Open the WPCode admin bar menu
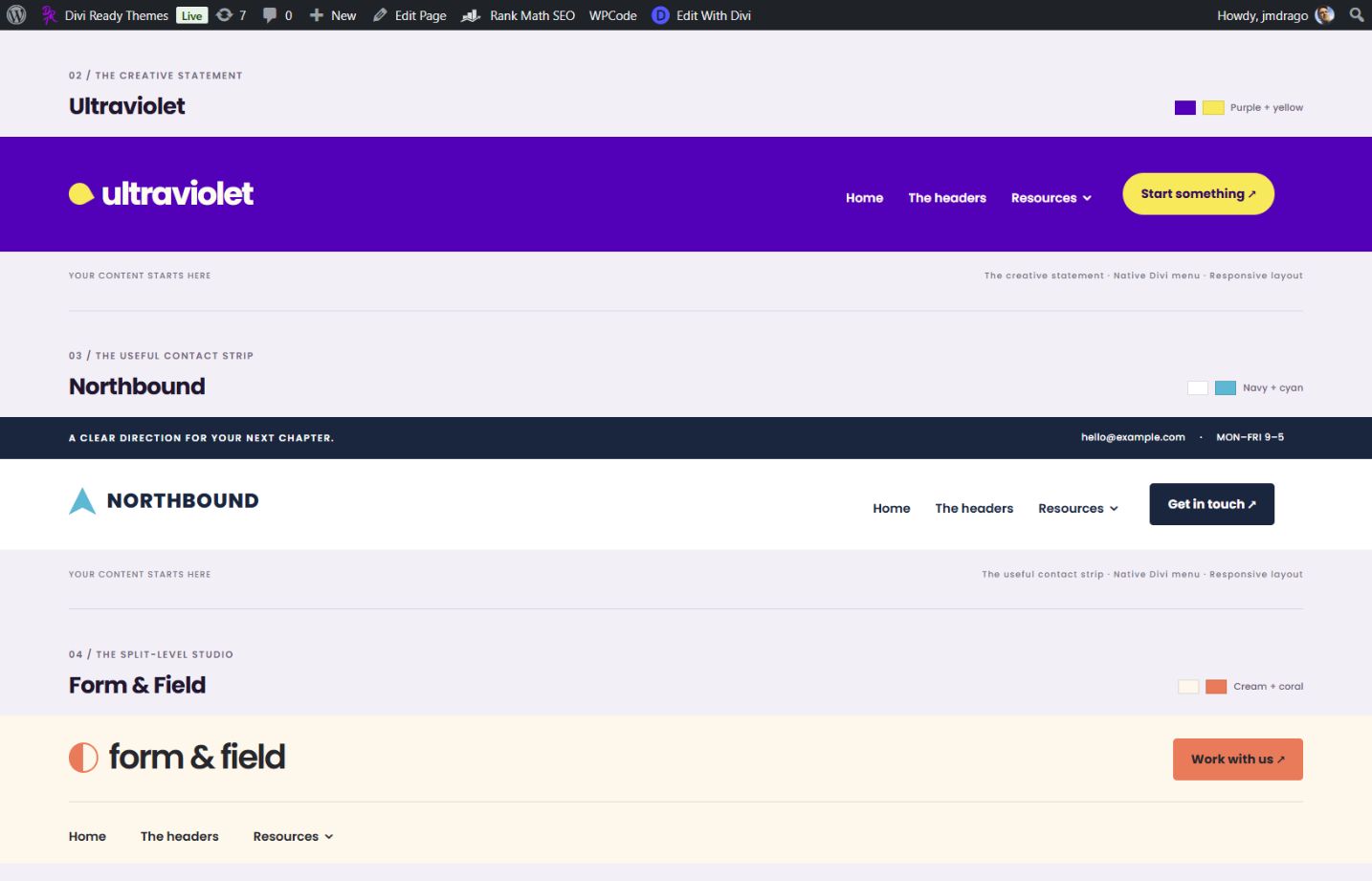Image resolution: width=1372 pixels, height=881 pixels. click(612, 15)
